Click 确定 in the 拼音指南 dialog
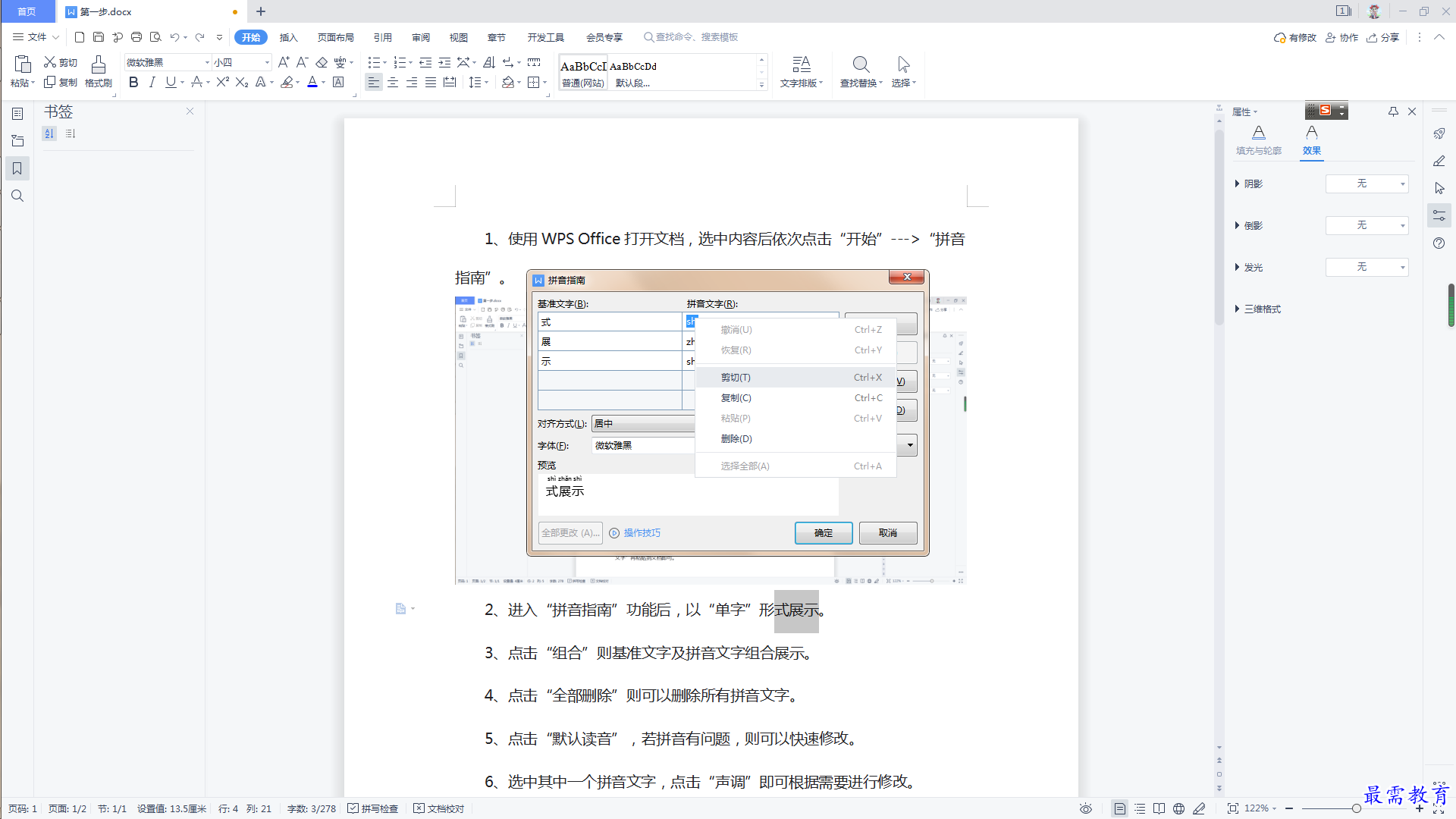Image resolution: width=1456 pixels, height=819 pixels. point(824,533)
